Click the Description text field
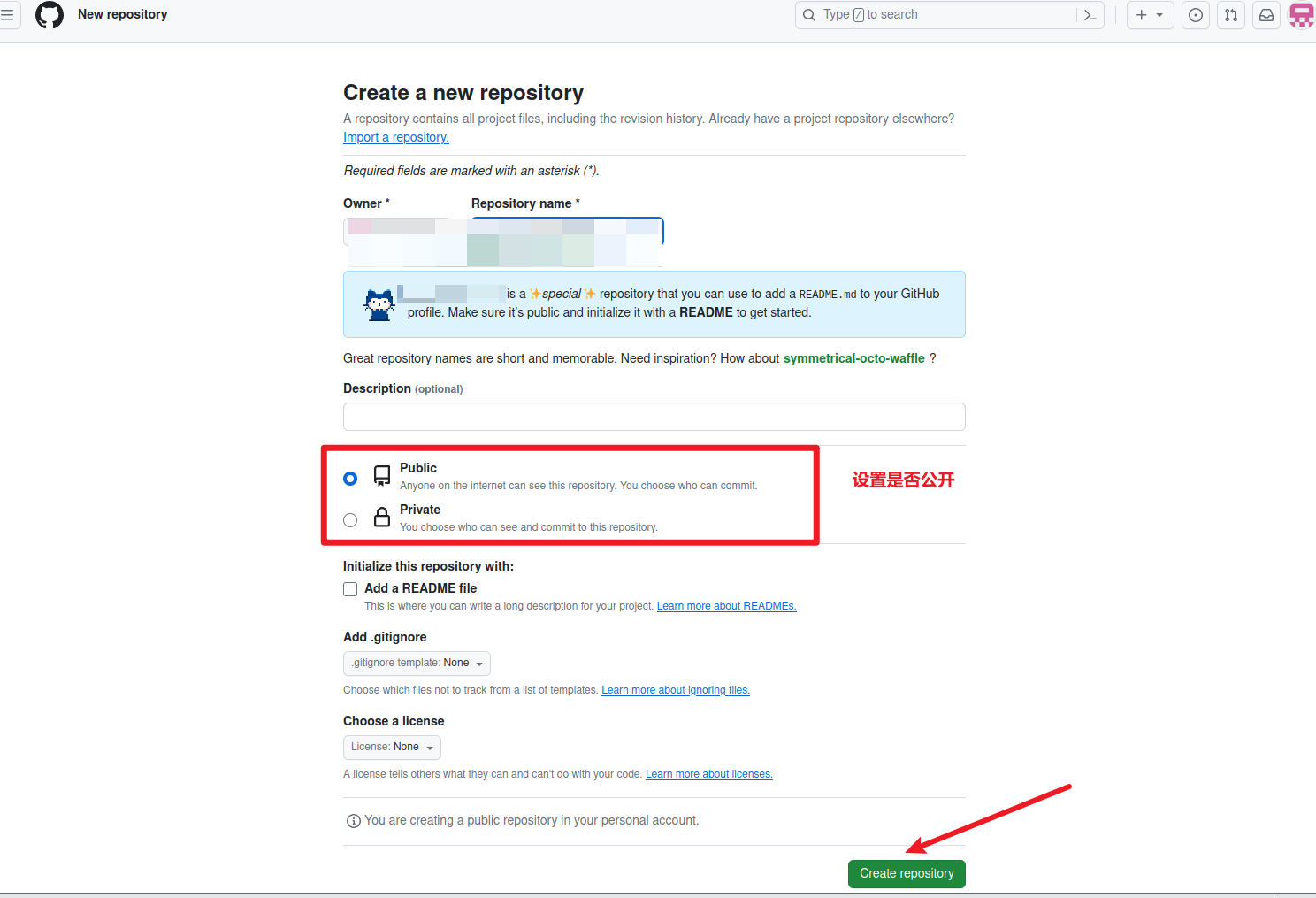The height and width of the screenshot is (898, 1316). 654,417
